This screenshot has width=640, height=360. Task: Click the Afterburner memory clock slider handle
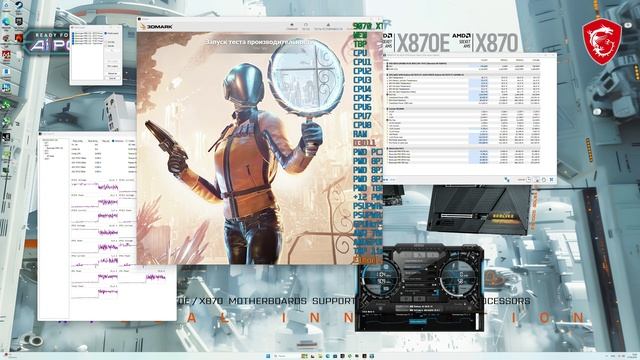pos(403,287)
